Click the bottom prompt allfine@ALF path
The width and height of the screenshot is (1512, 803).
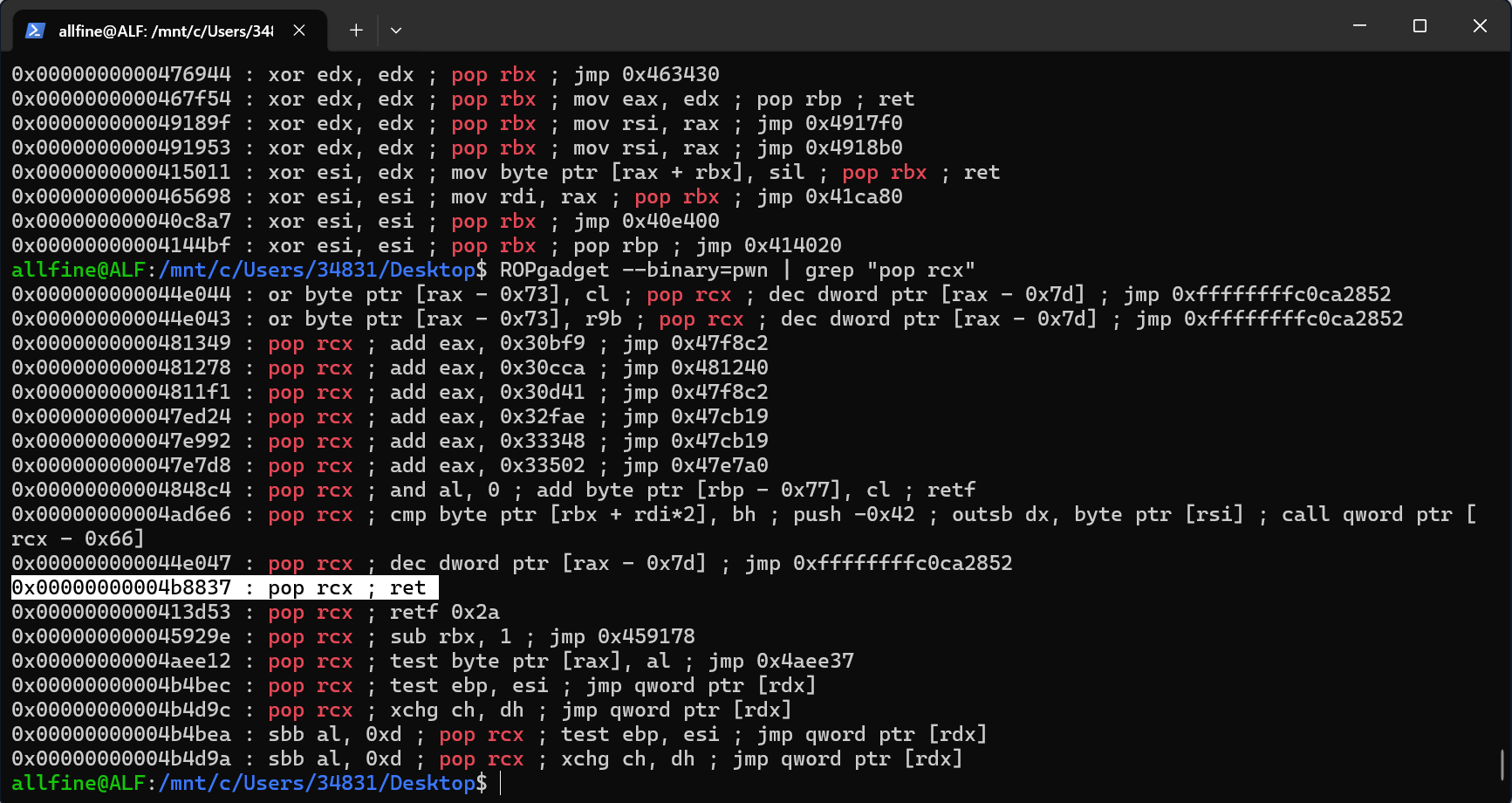click(250, 783)
